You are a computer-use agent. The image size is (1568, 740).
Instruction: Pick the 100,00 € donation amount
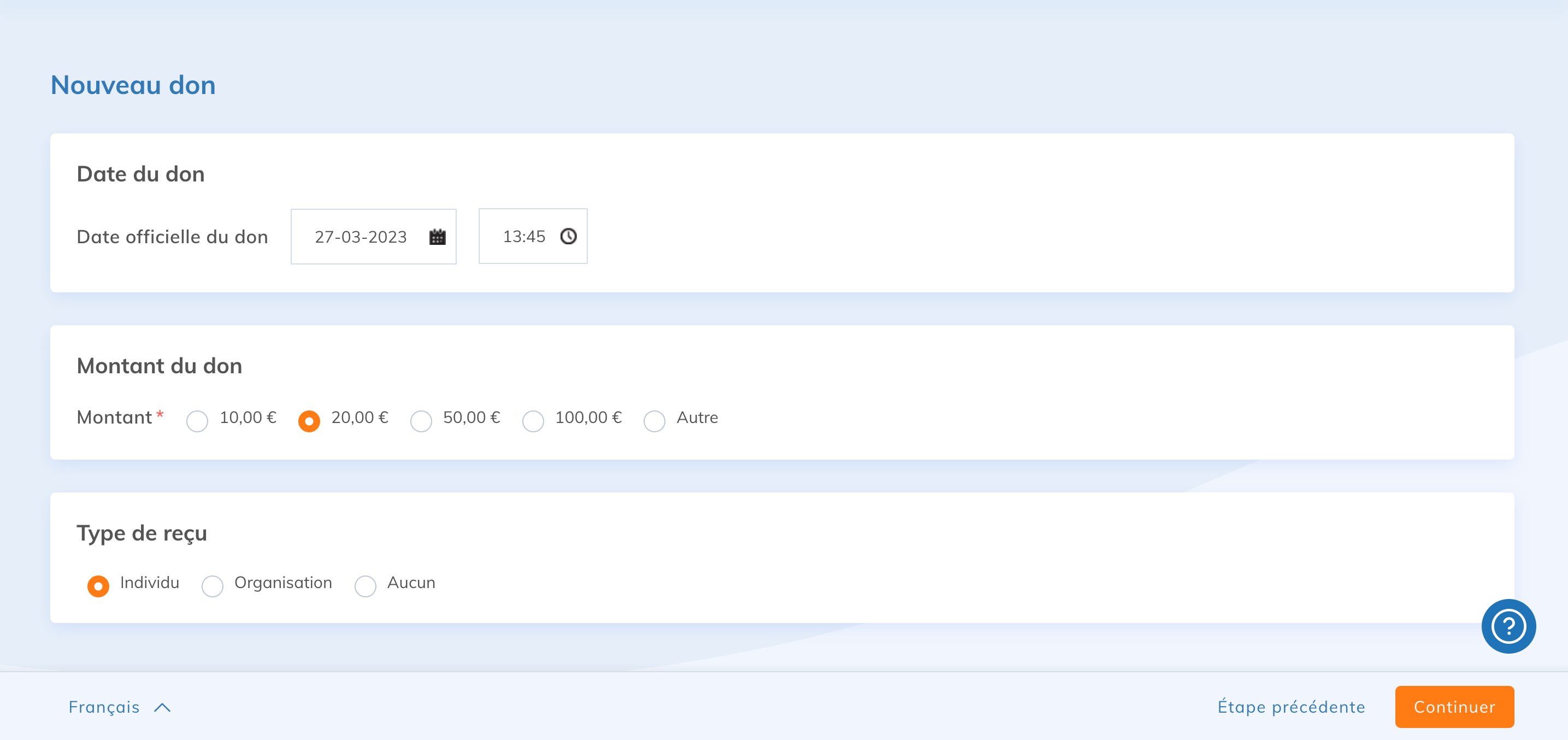[533, 421]
